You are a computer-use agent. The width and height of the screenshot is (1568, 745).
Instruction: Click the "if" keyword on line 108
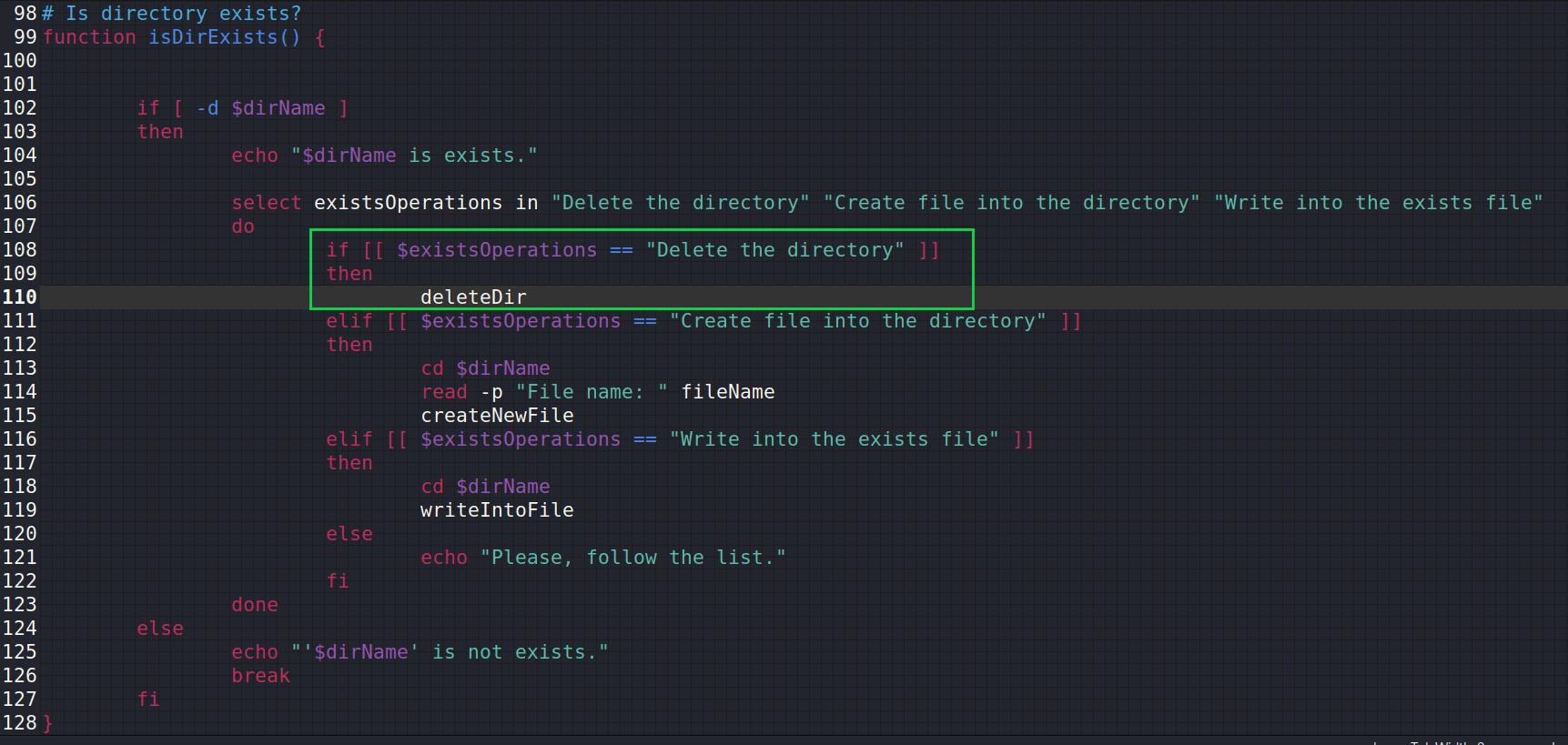click(338, 250)
